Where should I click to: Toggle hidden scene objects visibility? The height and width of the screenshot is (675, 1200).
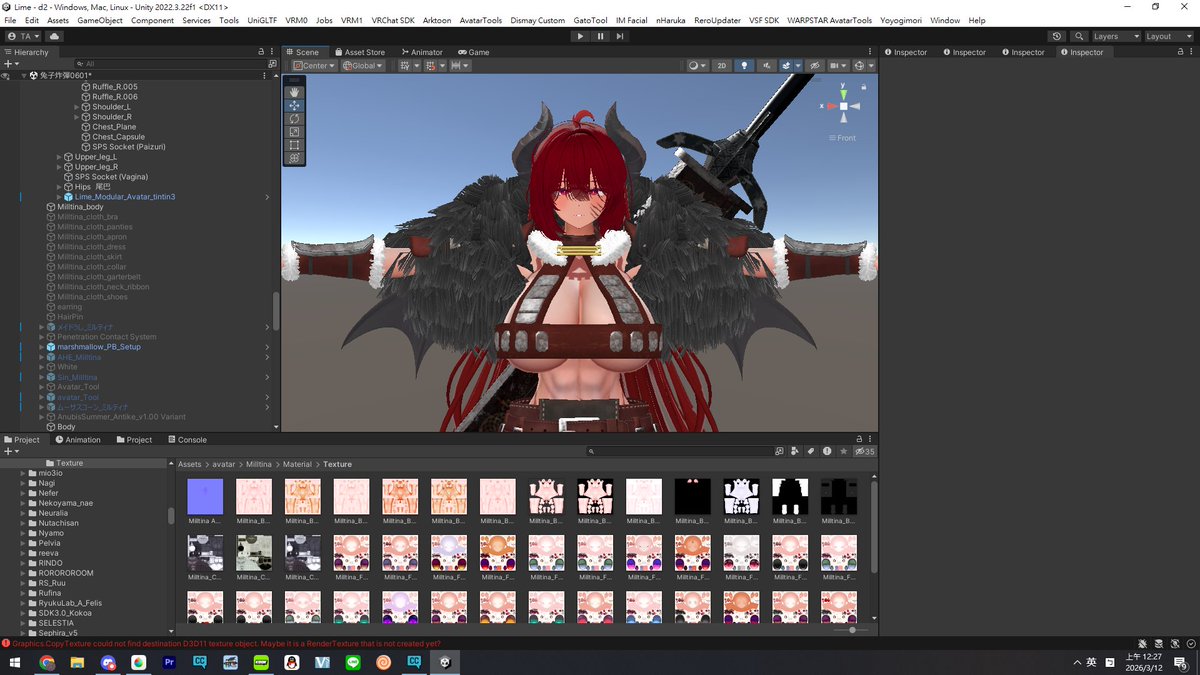point(814,66)
